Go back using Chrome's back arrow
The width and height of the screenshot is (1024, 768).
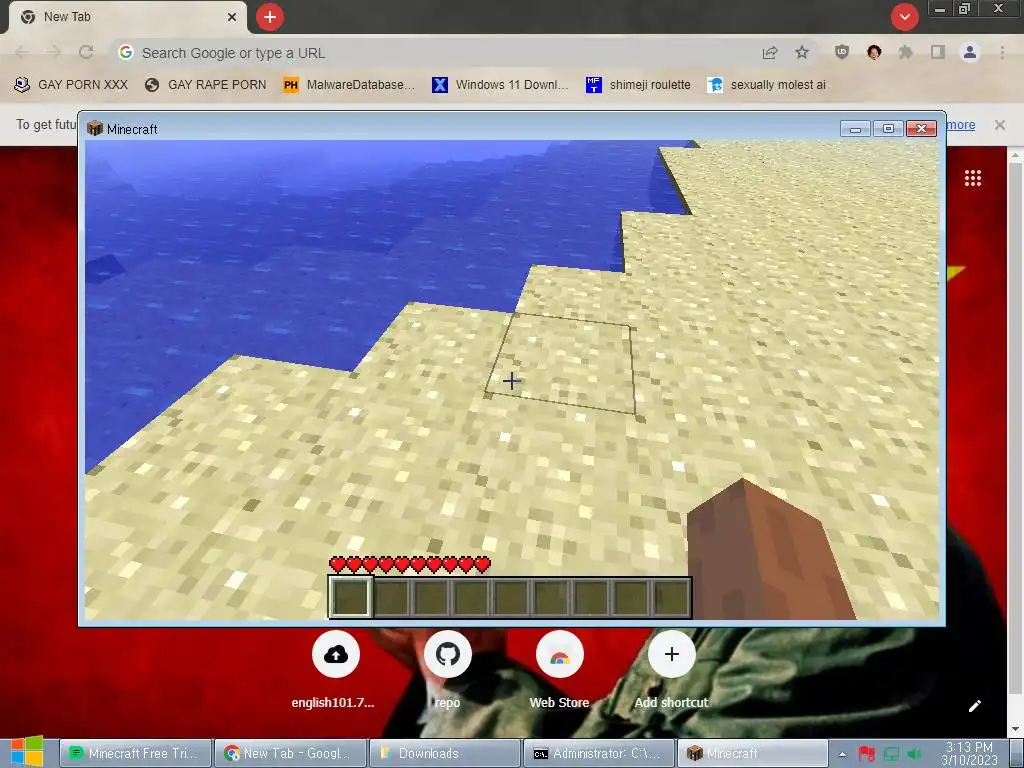[22, 52]
